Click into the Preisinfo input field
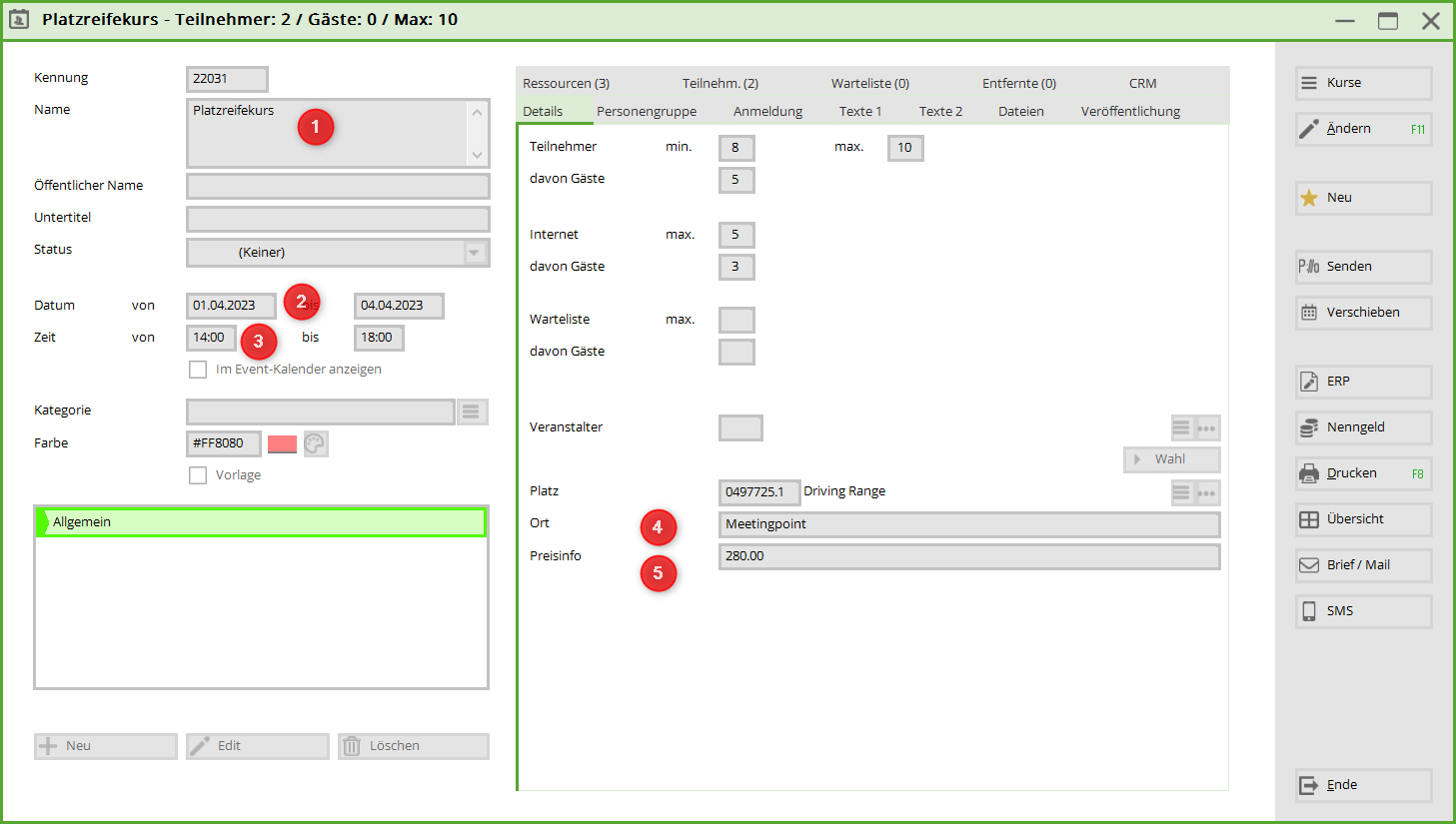The image size is (1456, 824). coord(968,556)
